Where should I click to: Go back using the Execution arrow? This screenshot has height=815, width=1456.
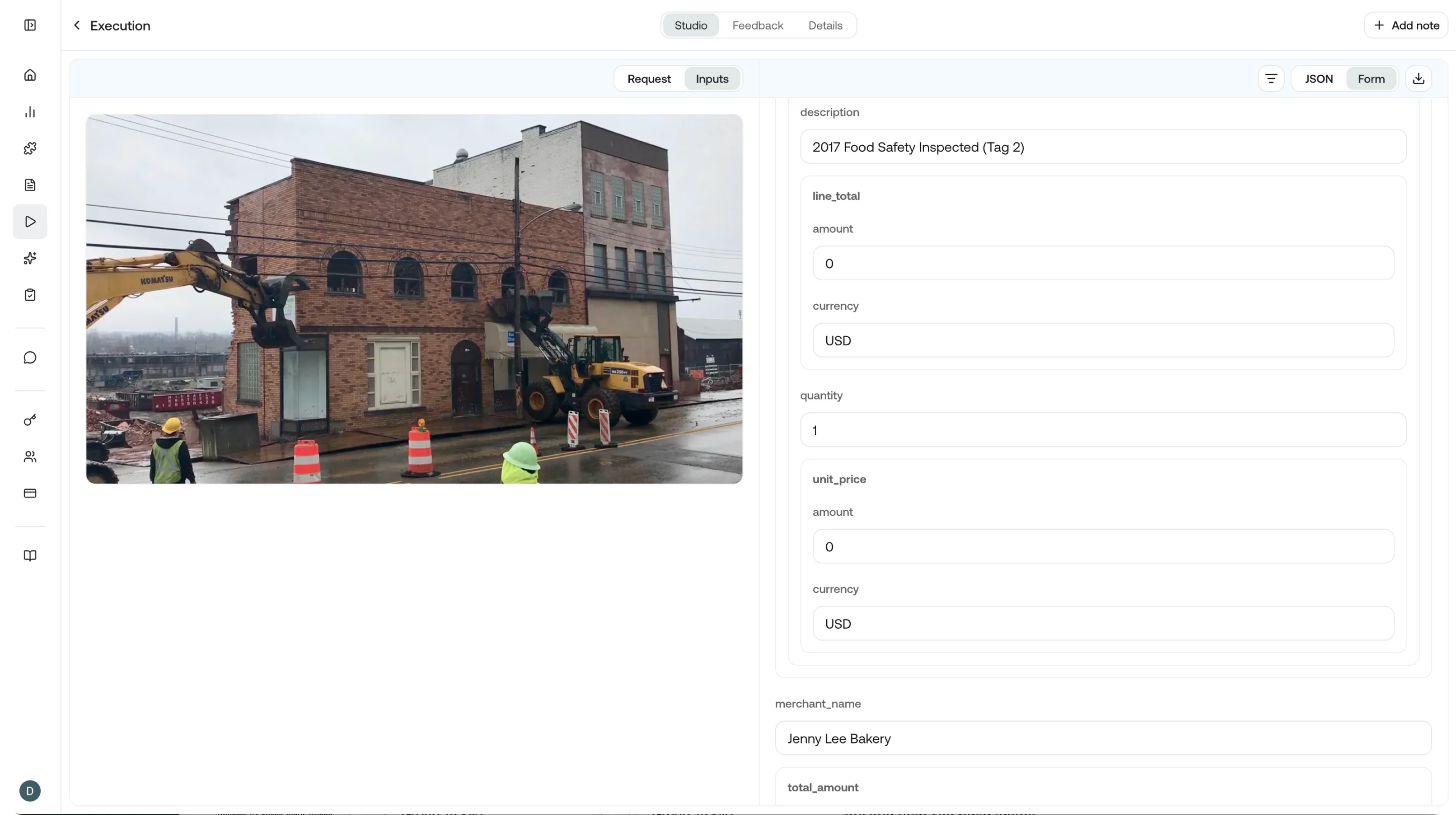tap(77, 25)
